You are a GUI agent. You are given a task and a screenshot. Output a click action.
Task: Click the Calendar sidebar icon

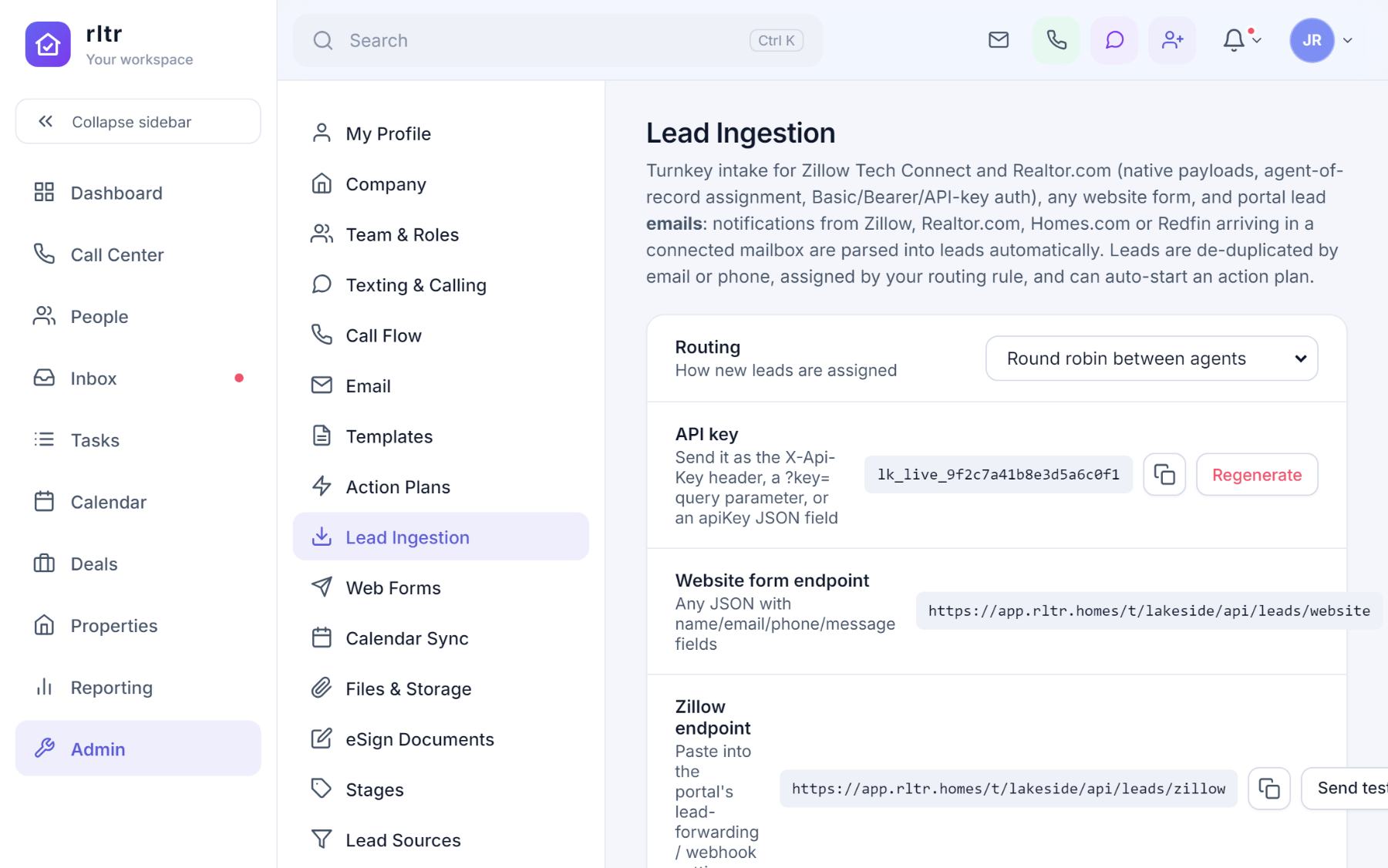pyautogui.click(x=44, y=502)
